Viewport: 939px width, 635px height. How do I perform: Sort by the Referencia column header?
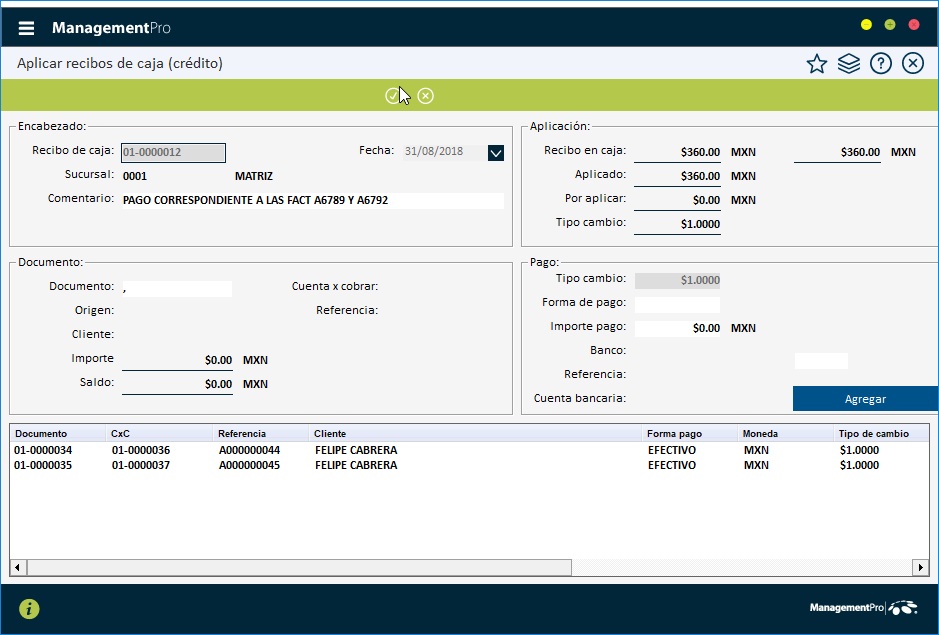click(x=261, y=434)
